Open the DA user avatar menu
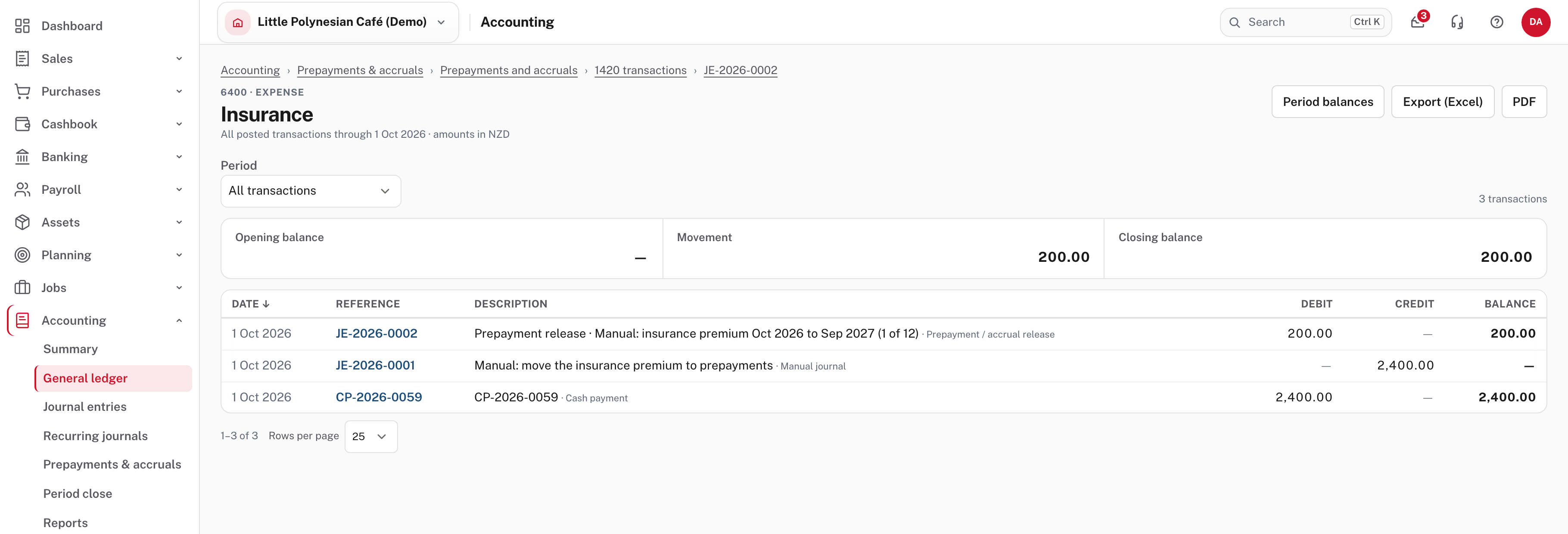 (1536, 22)
